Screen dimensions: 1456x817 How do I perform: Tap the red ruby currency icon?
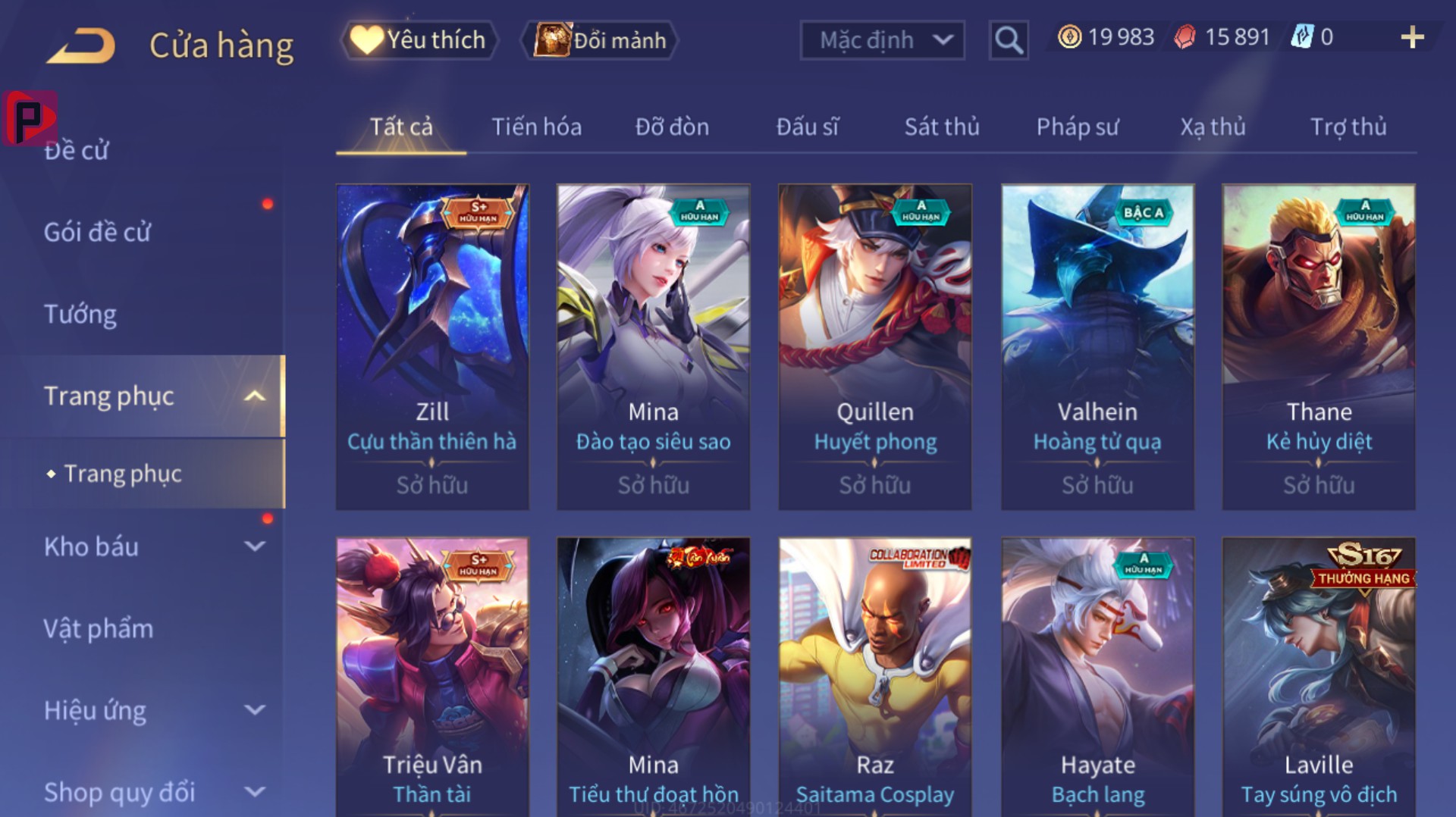(1185, 36)
